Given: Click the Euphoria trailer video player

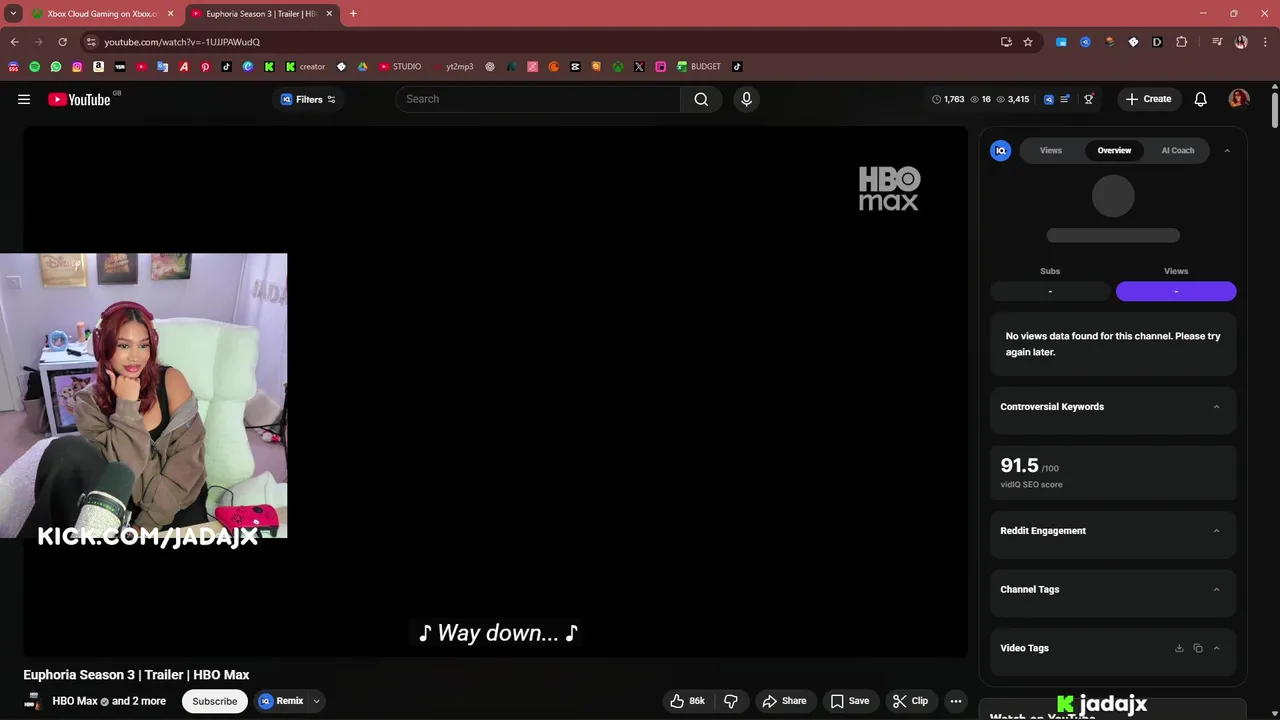Looking at the screenshot, I should pos(496,391).
